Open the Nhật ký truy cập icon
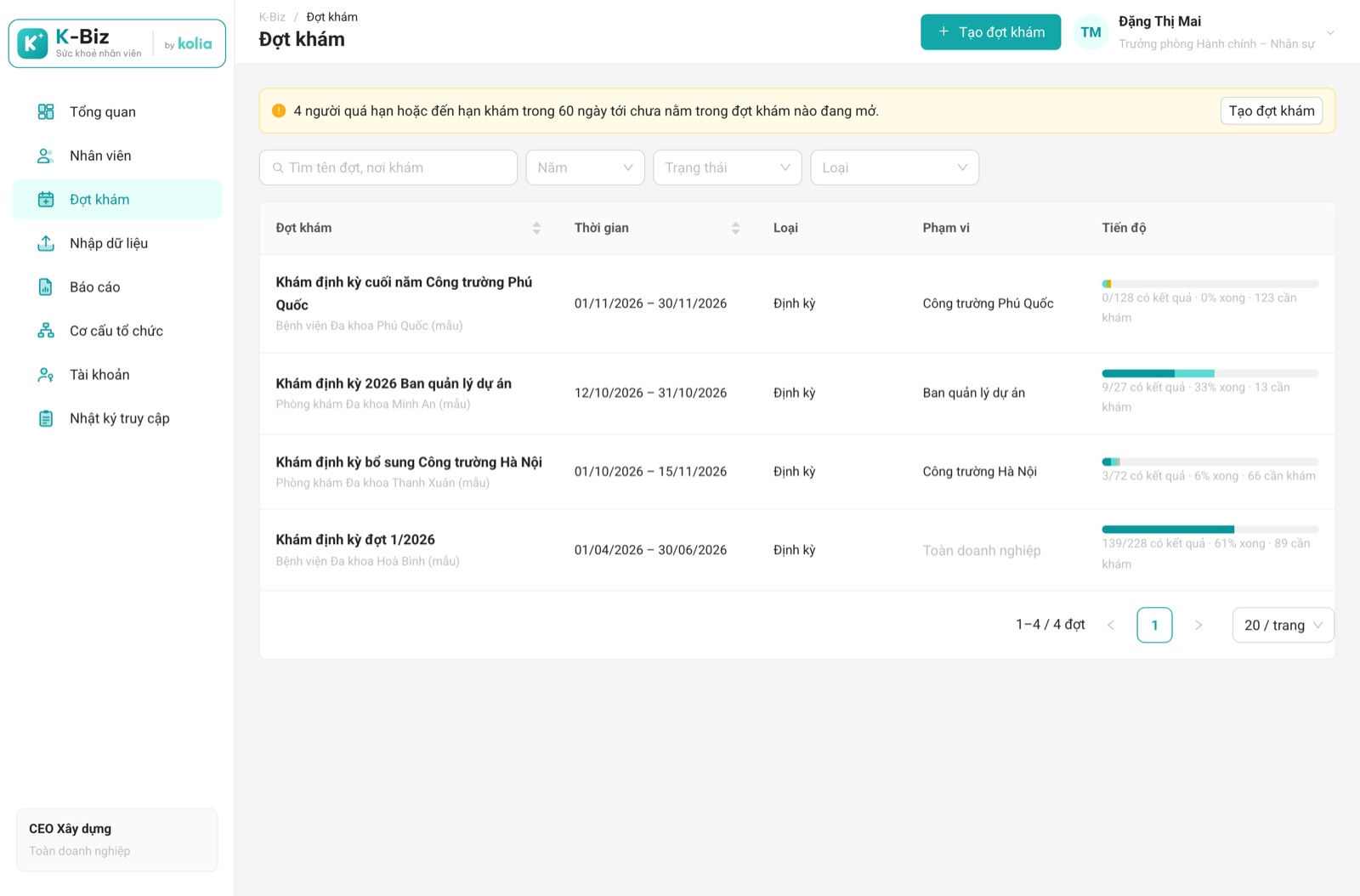The image size is (1360, 896). point(46,418)
